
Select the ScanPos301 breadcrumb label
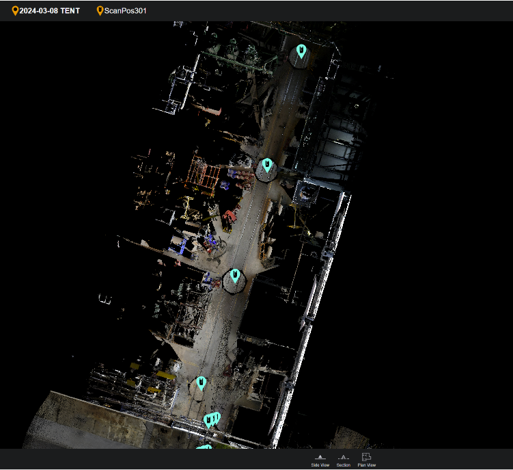(x=125, y=11)
